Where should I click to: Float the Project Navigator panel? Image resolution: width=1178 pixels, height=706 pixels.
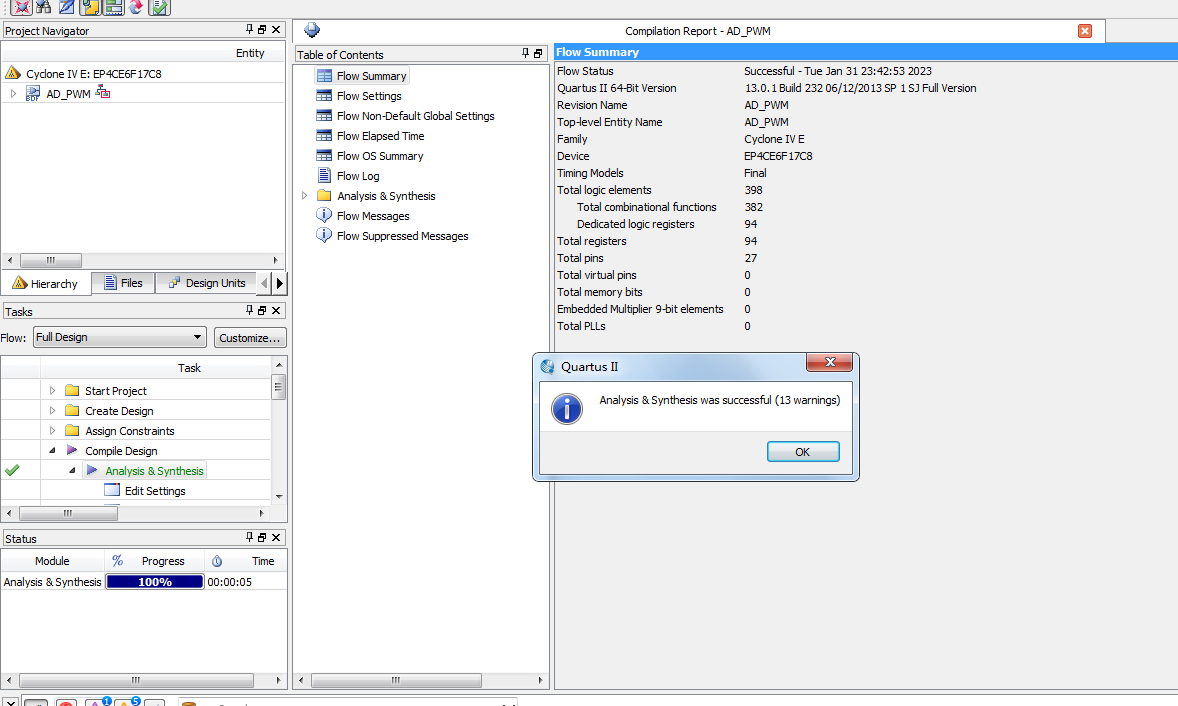[262, 29]
